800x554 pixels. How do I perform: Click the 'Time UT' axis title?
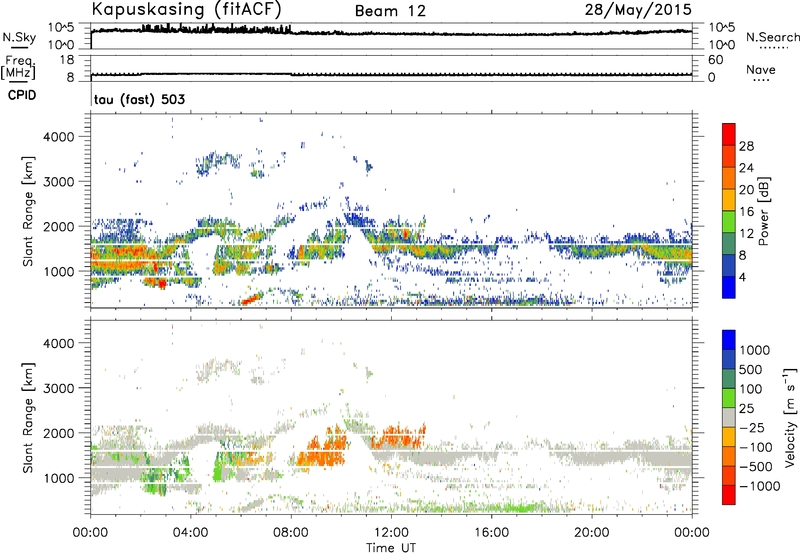391,548
